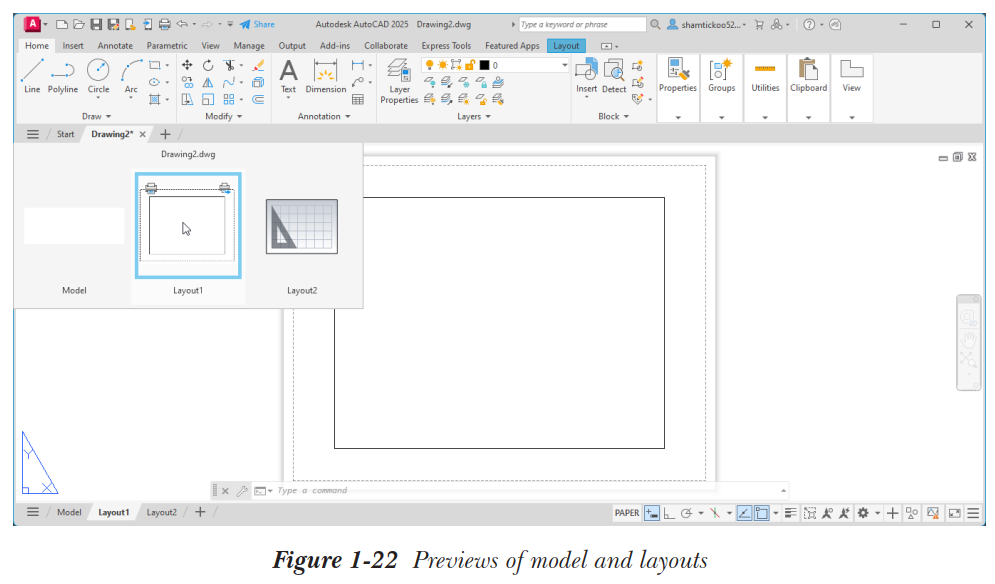Expand the Draw panel
The height and width of the screenshot is (584, 995).
(96, 116)
